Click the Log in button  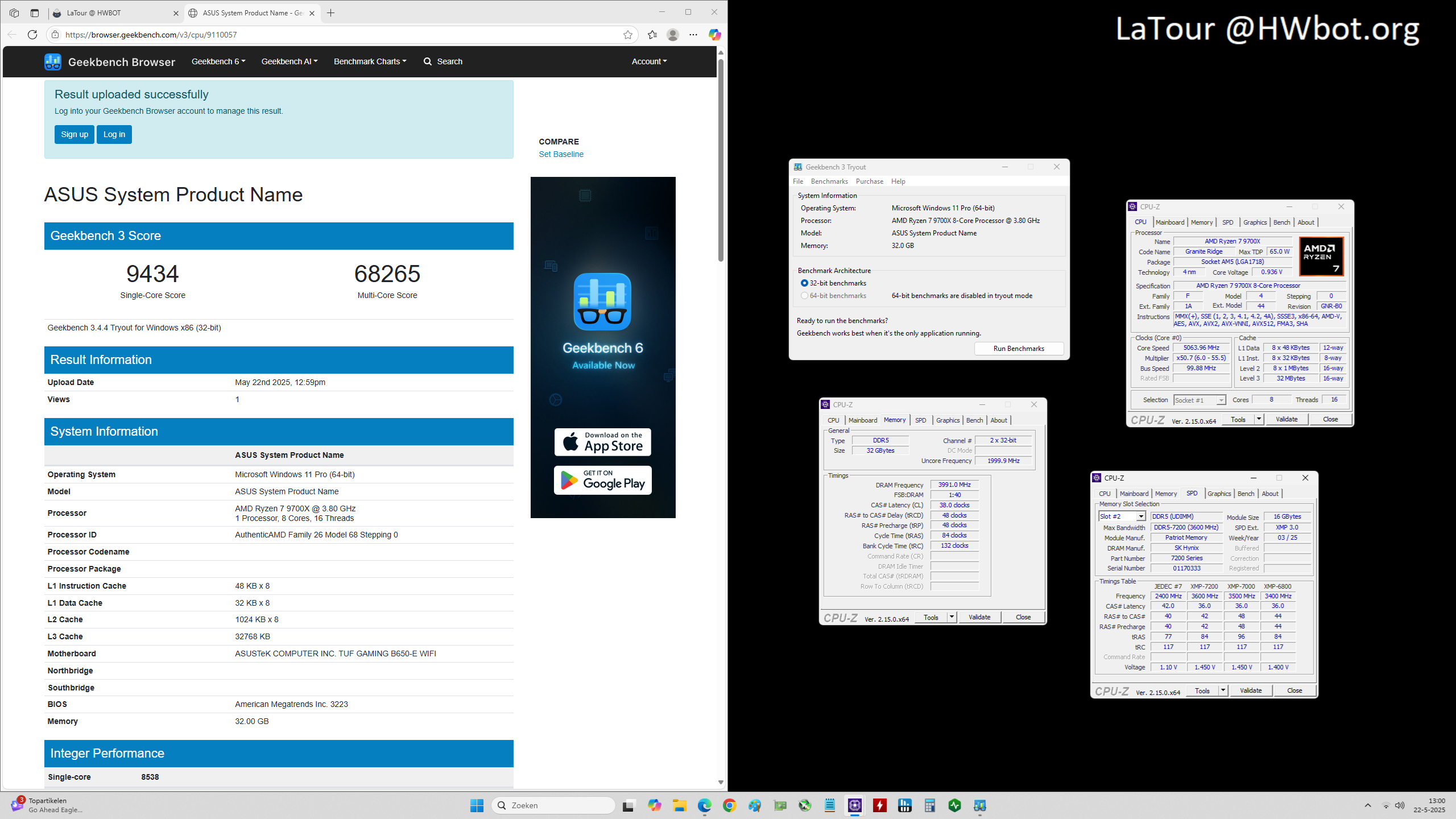[114, 134]
